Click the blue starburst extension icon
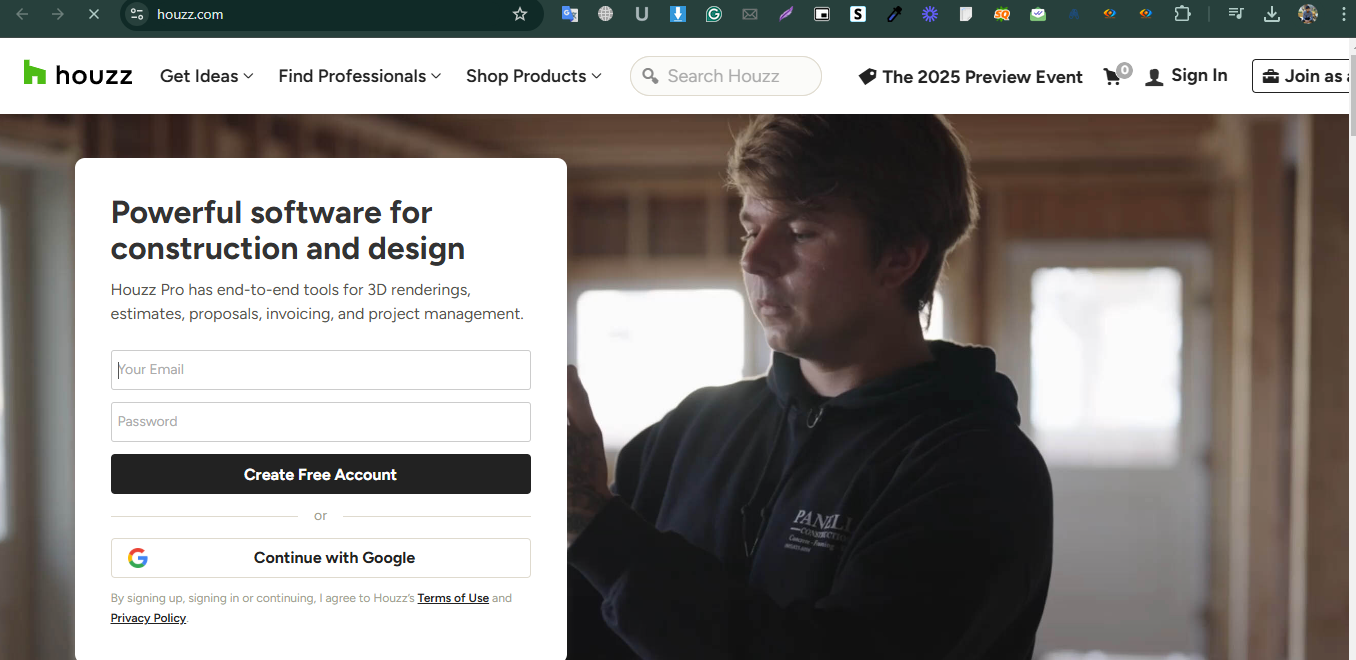 pyautogui.click(x=930, y=14)
